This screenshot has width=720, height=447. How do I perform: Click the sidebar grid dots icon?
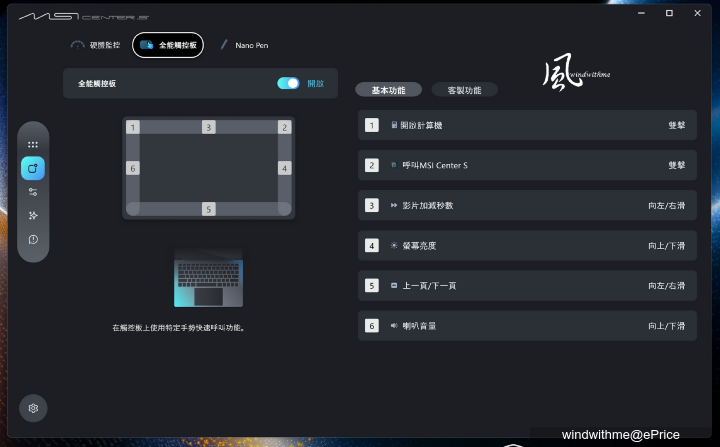33,145
